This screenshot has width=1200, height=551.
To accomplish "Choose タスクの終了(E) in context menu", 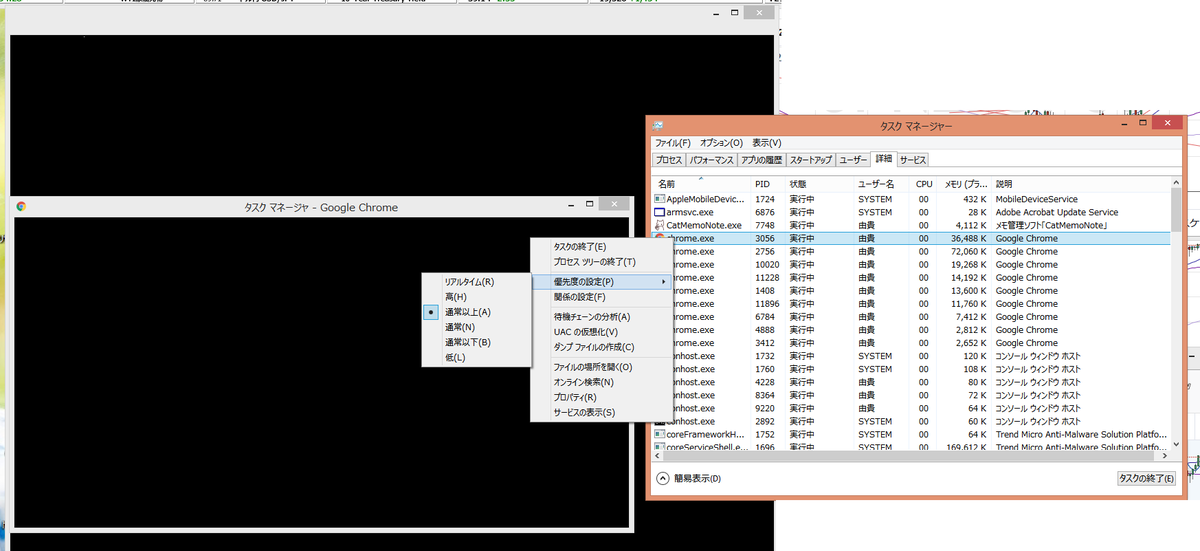I will point(601,247).
